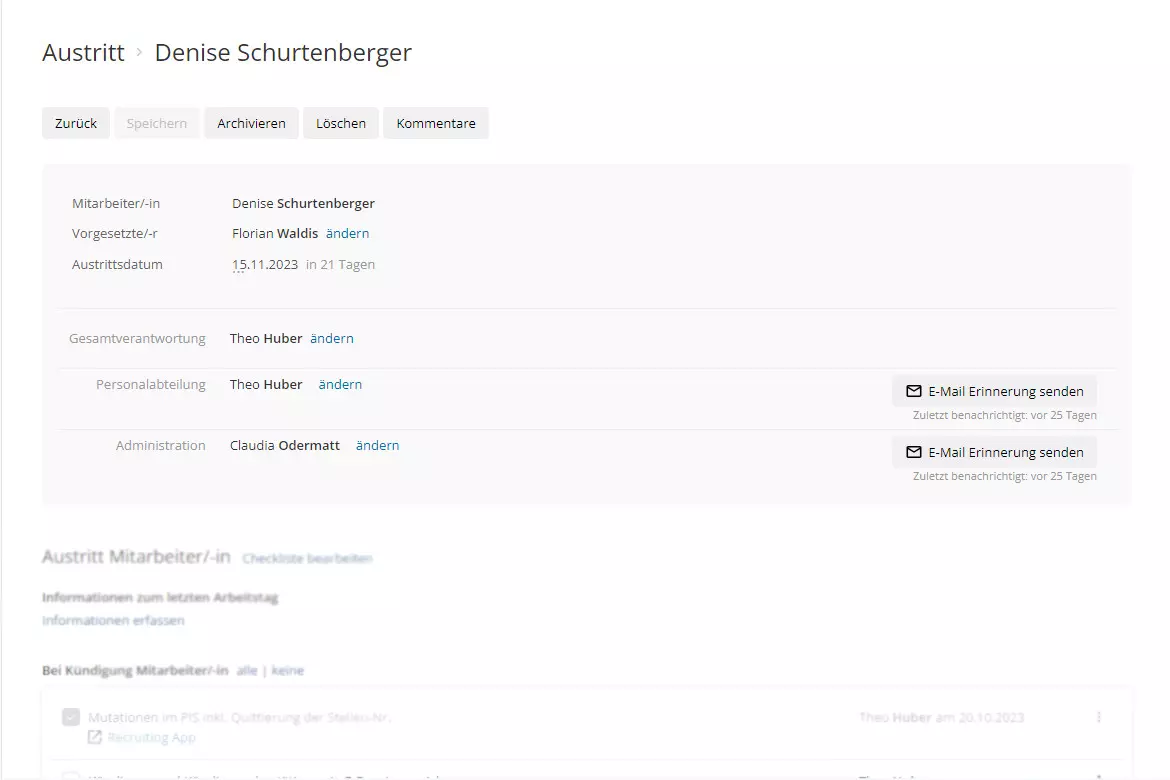Image resolution: width=1170 pixels, height=780 pixels.
Task: Select keine under Bei Kündigung
Action: coord(288,670)
